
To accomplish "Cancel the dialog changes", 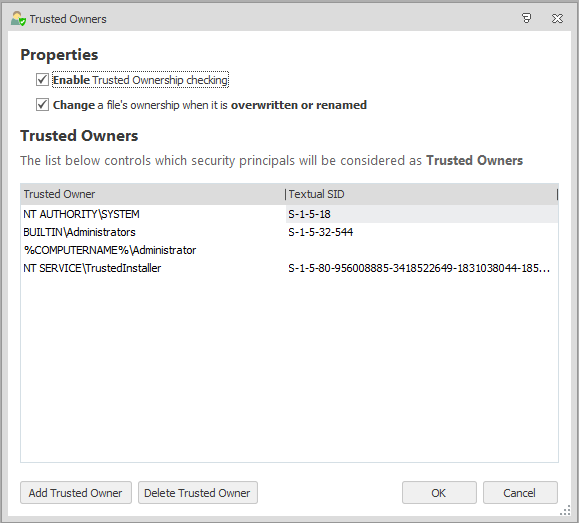I will point(520,492).
